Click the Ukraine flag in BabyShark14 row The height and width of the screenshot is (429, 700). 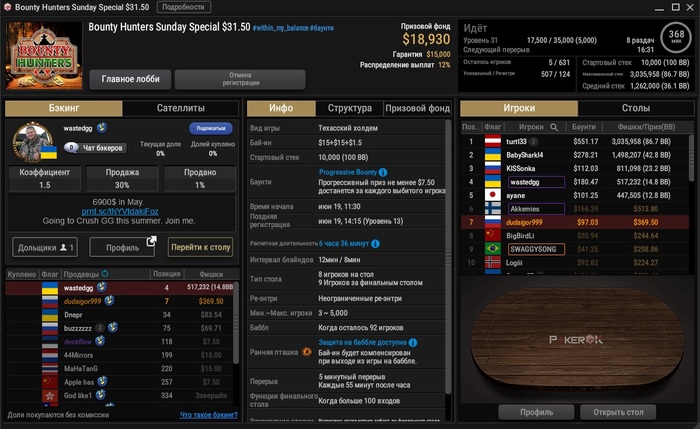(x=493, y=155)
